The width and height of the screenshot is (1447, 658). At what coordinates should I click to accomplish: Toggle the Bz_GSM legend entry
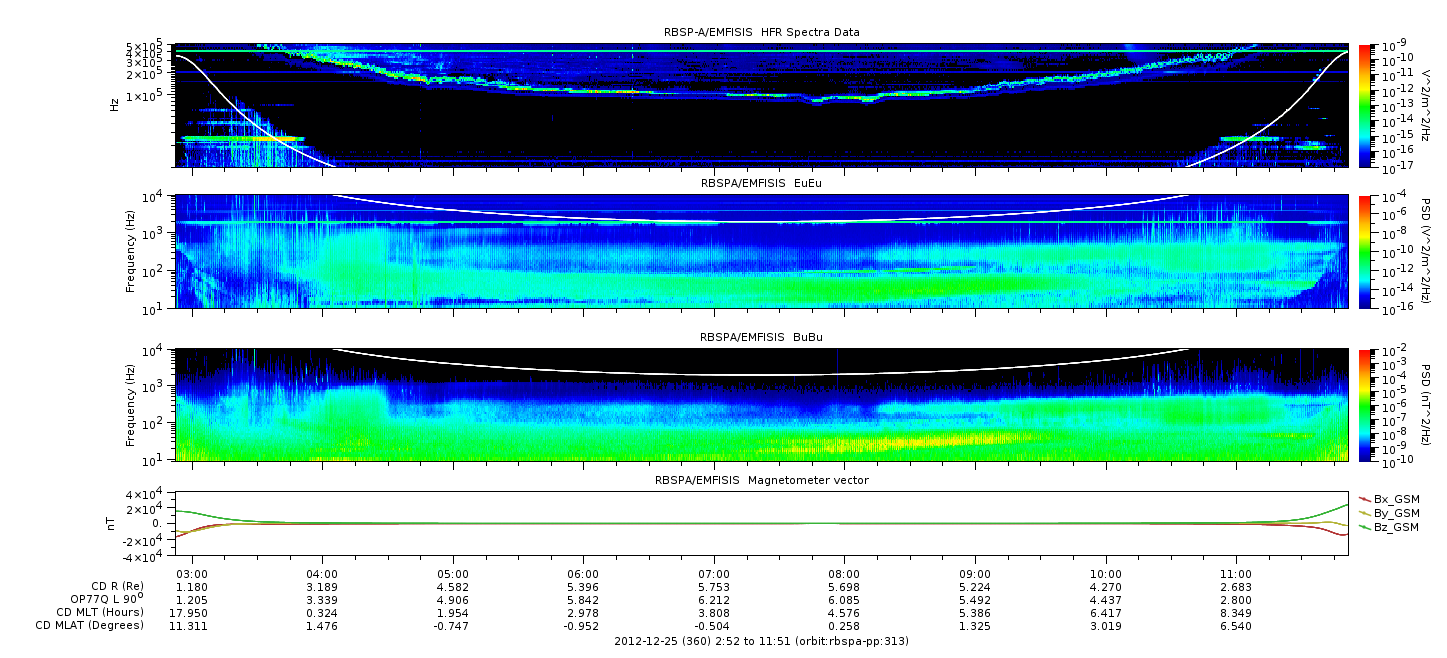click(1395, 527)
